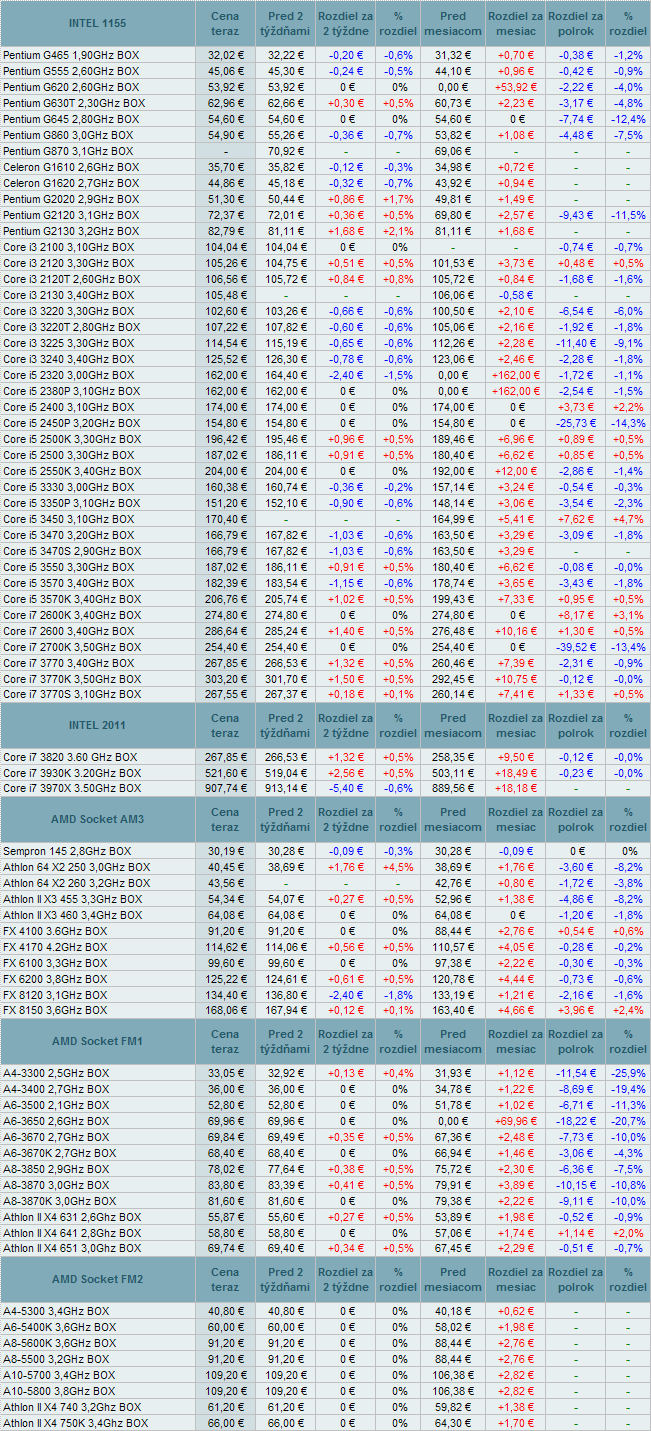Click Core i5 2500K 3,30GHz BOX name

point(74,439)
